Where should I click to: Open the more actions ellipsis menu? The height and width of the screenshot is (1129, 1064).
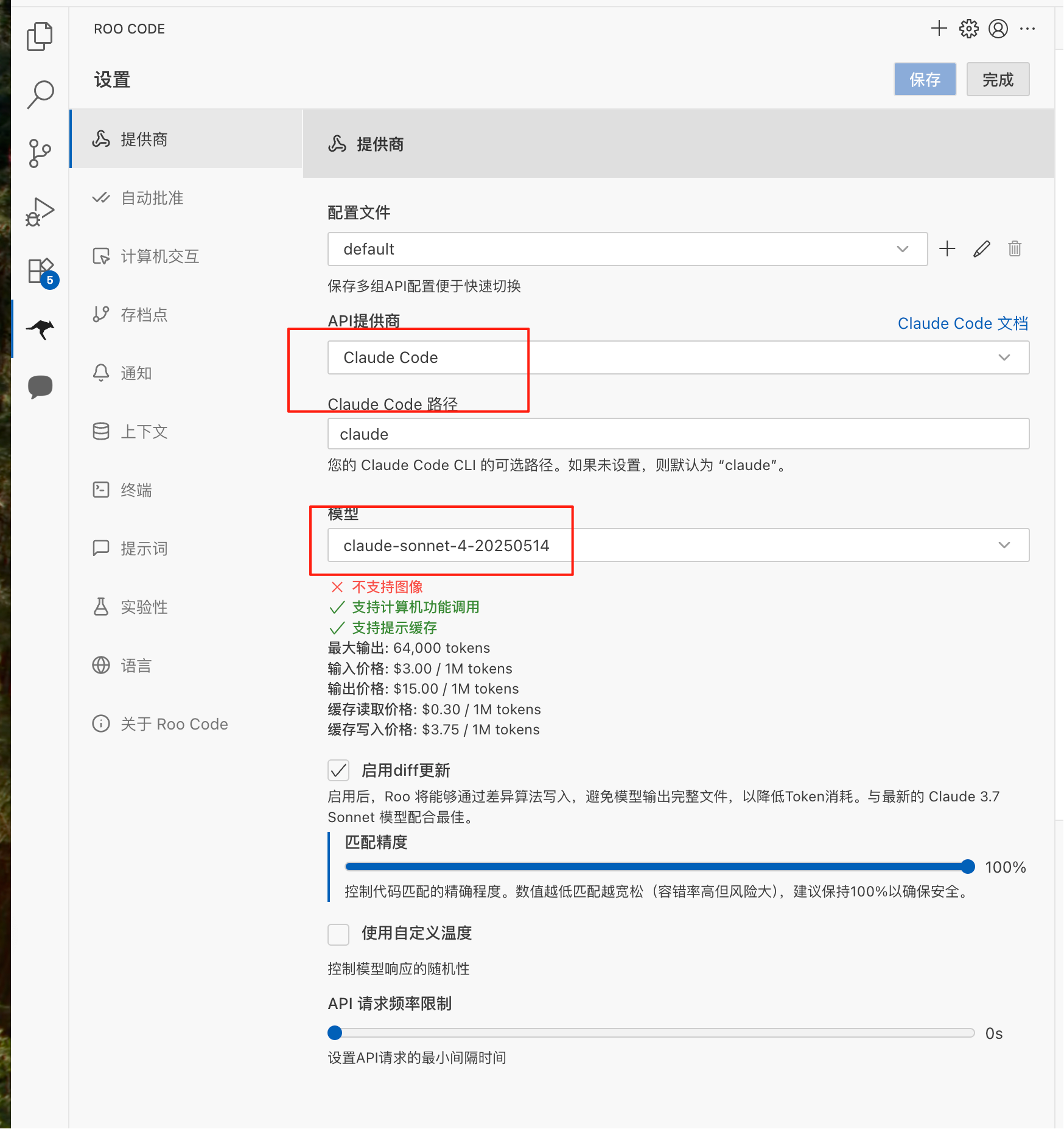(x=1027, y=29)
